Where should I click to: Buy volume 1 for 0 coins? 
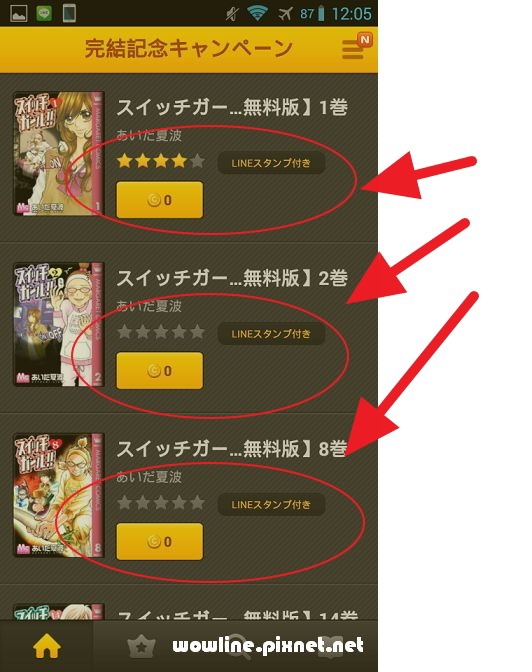(159, 200)
